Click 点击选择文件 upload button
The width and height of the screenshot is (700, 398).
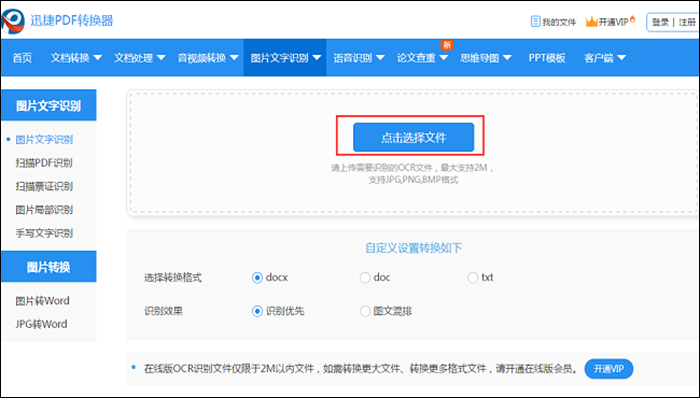[x=413, y=137]
